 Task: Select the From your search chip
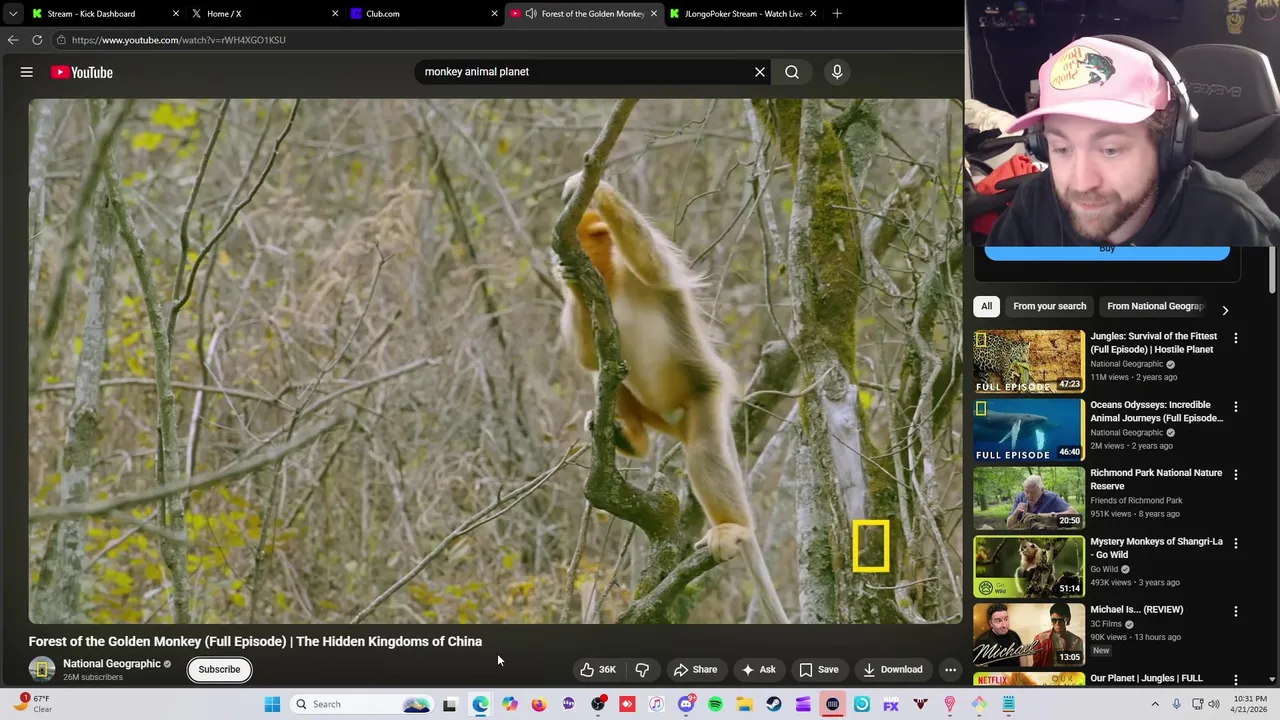pyautogui.click(x=1049, y=306)
